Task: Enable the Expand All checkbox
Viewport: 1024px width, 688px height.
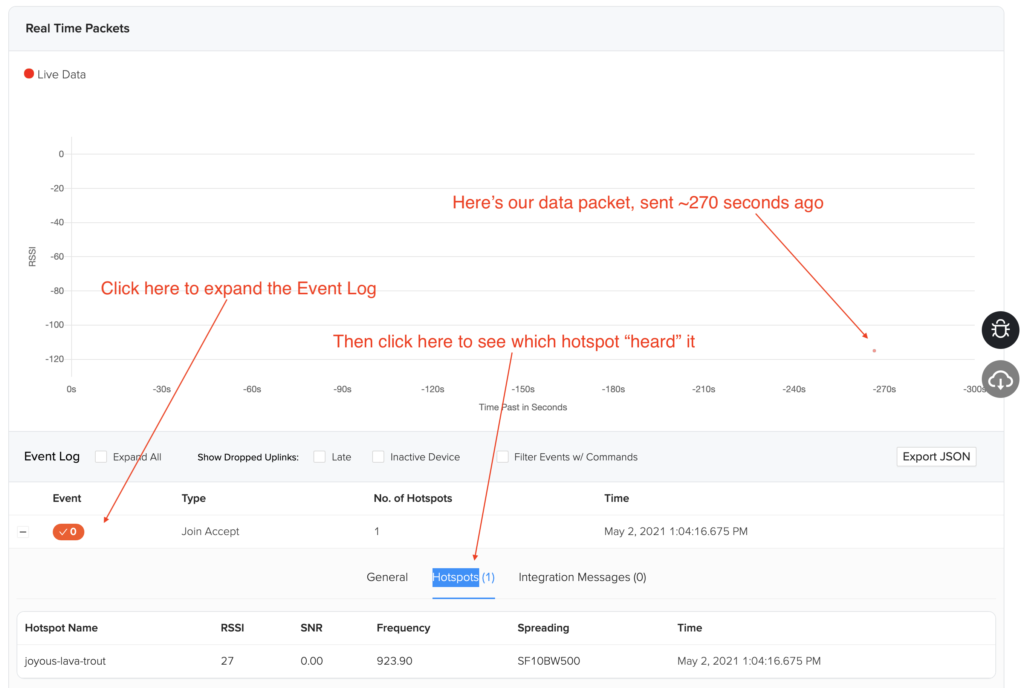Action: pyautogui.click(x=101, y=457)
